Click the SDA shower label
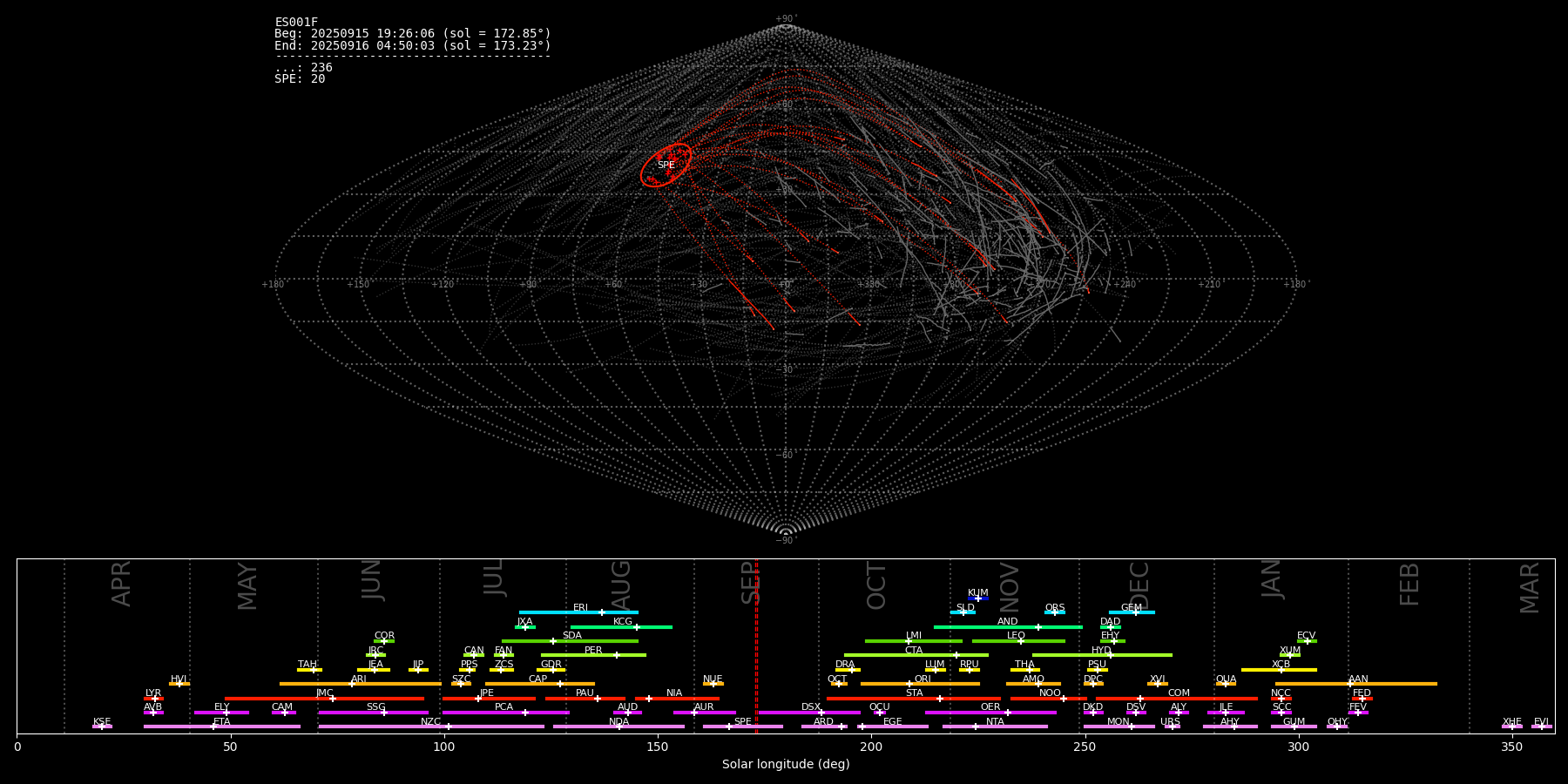Screen dimensions: 1568x784 (x=572, y=636)
